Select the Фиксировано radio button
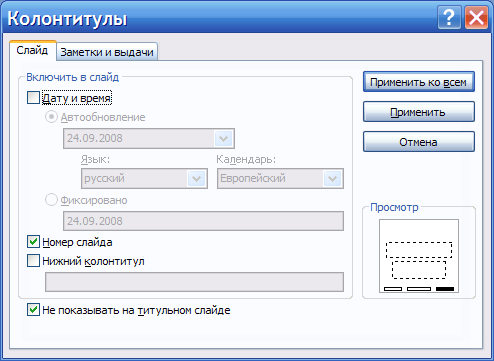Screen dimensions: 494x361 51,200
